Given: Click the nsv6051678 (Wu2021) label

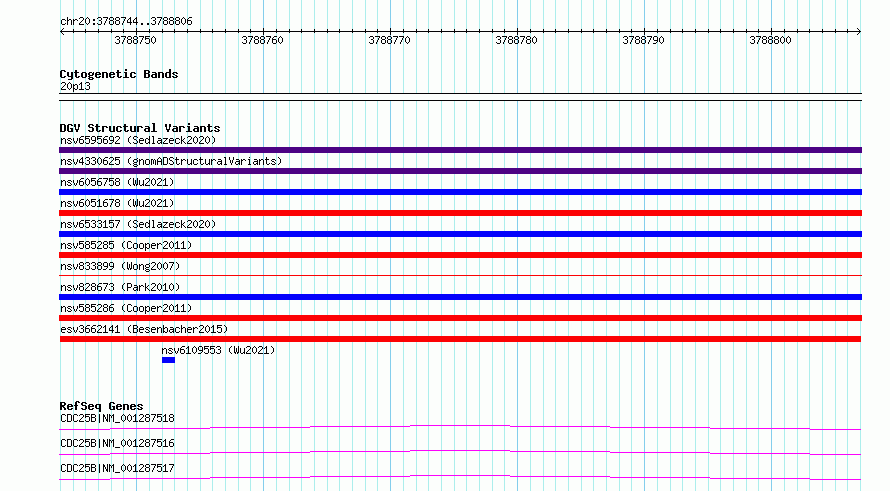Looking at the screenshot, I should coord(117,203).
